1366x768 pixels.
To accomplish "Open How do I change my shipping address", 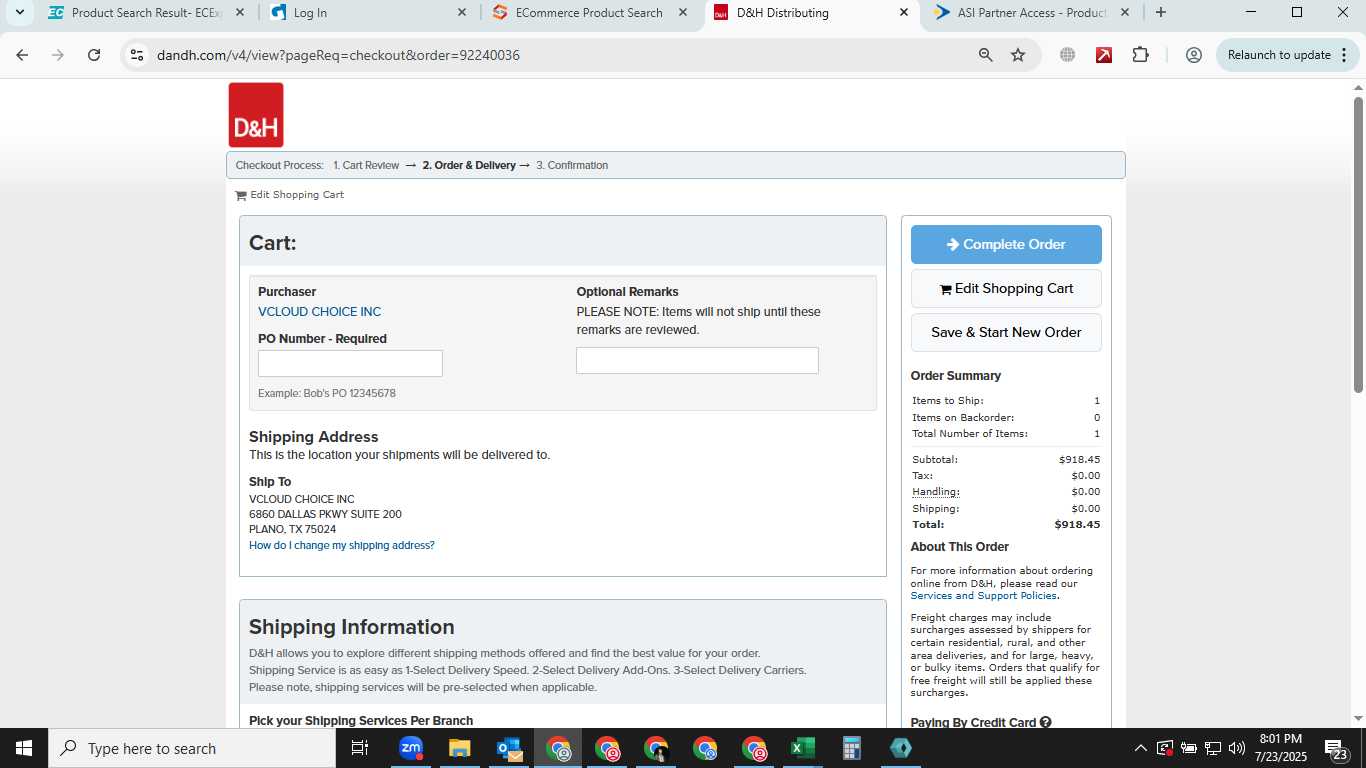I will 342,546.
